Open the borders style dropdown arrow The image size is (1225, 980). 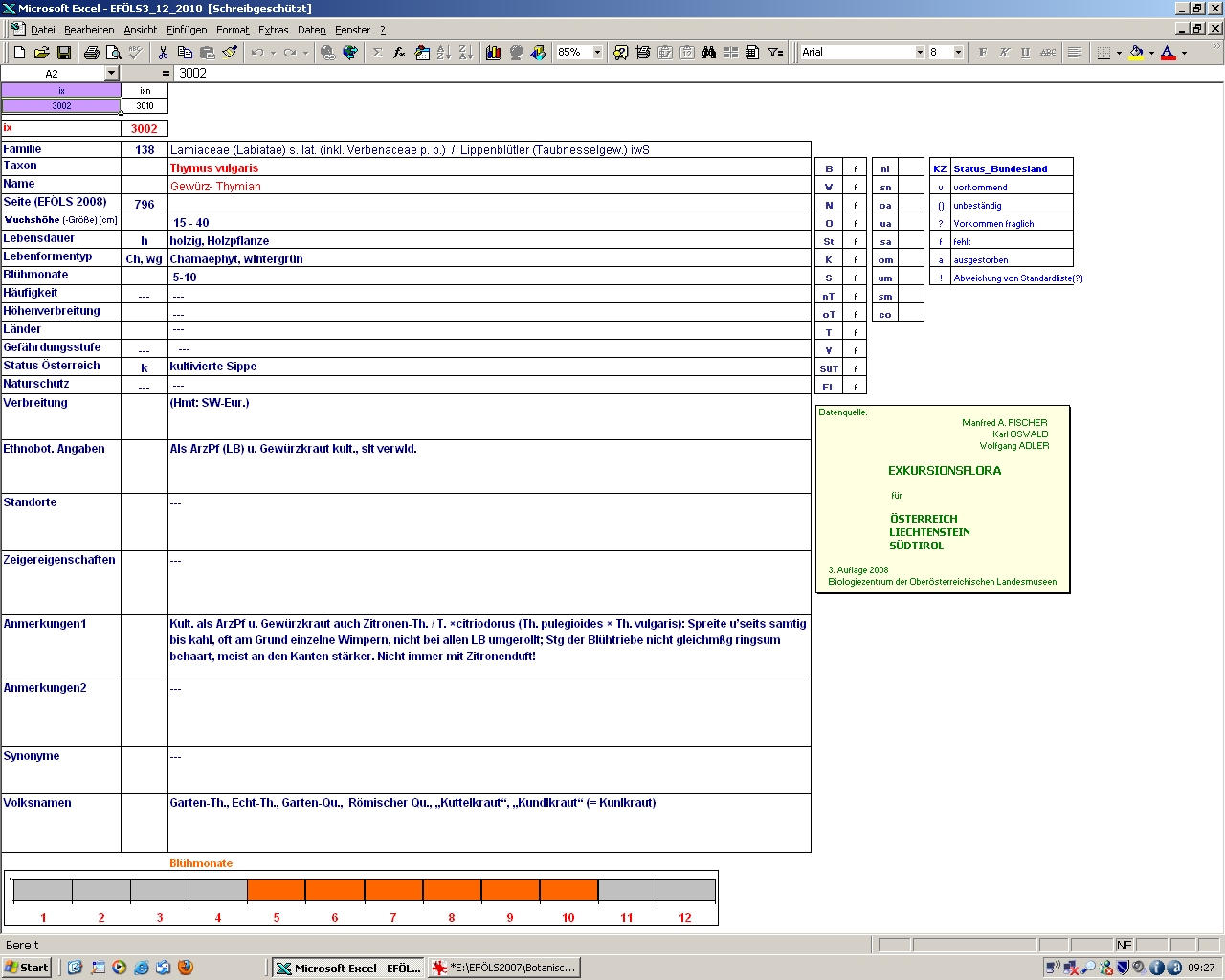coord(1119,53)
